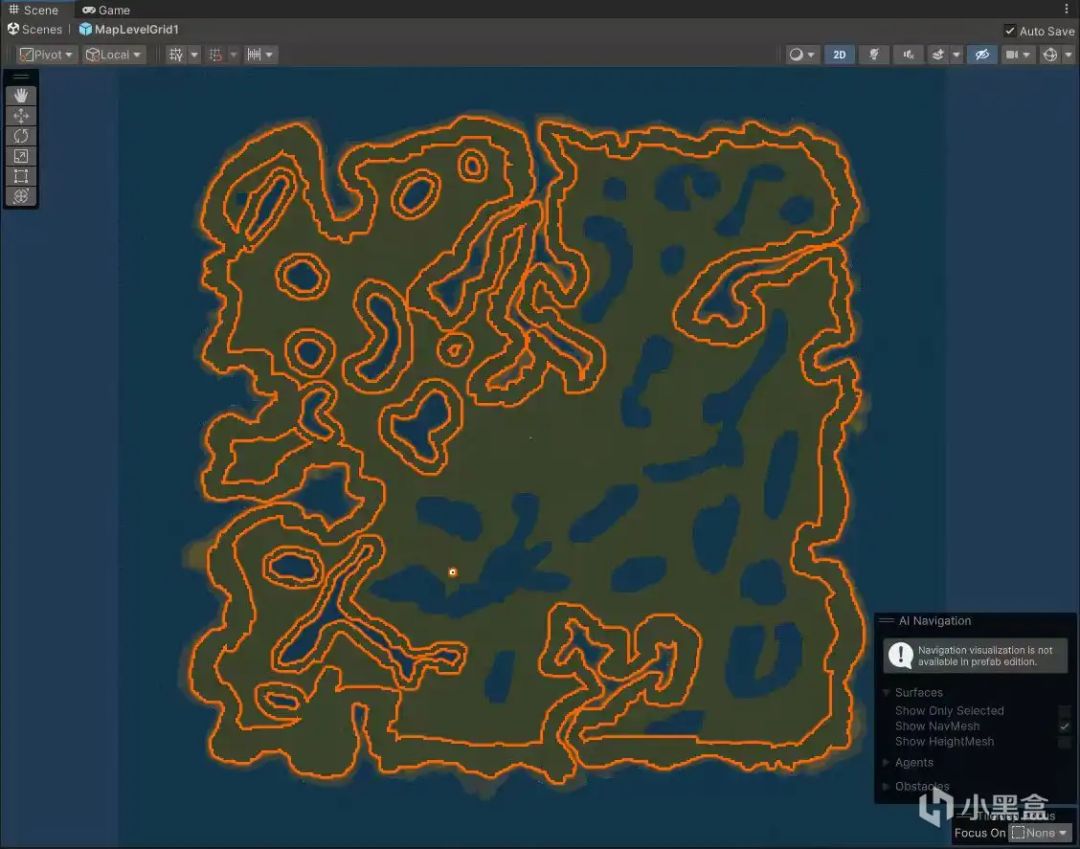Select the Move tool
Viewport: 1080px width, 849px height.
21,116
